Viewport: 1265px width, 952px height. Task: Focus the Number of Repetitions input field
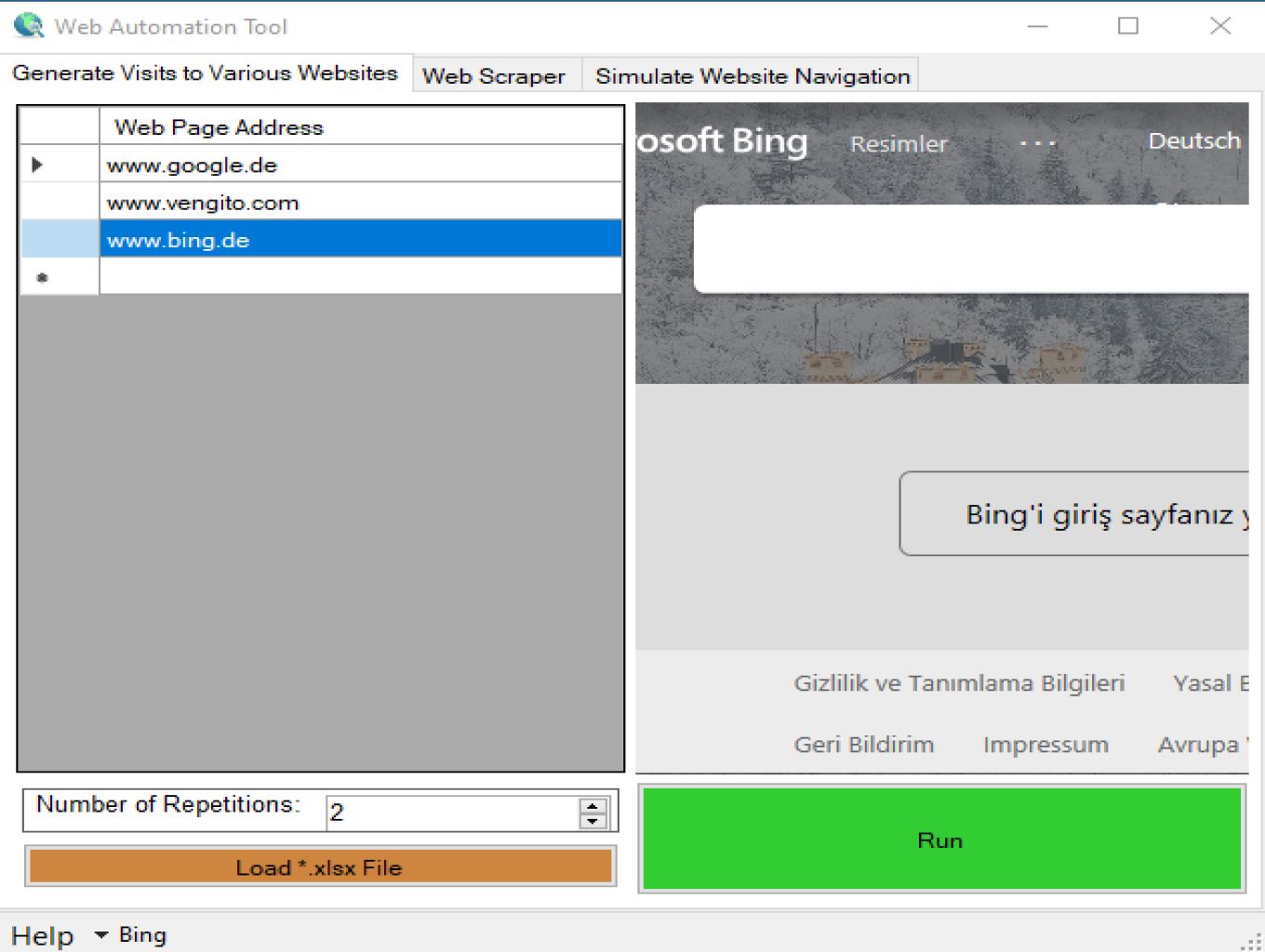pyautogui.click(x=453, y=813)
